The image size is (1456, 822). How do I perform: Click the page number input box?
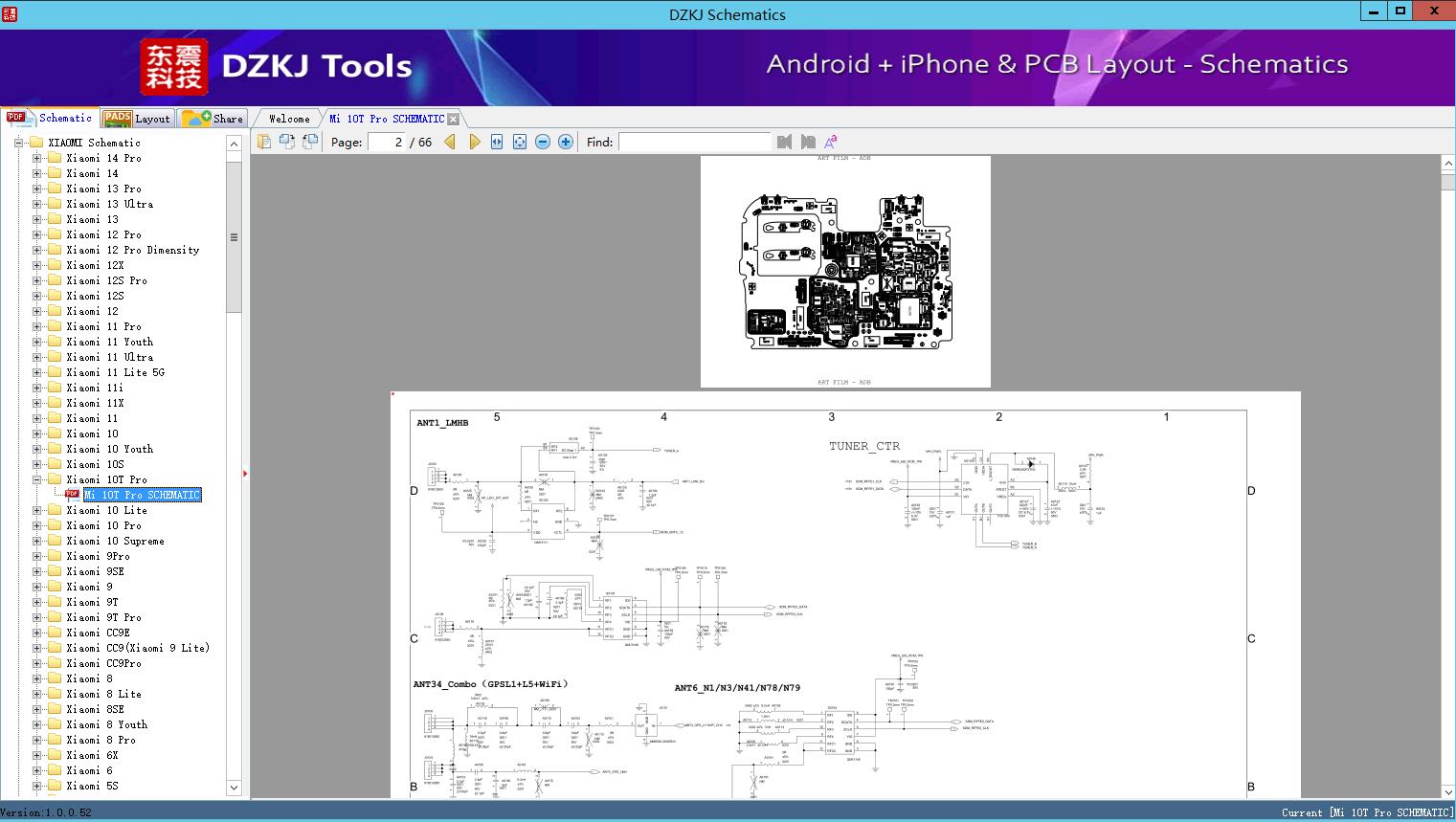tap(387, 142)
